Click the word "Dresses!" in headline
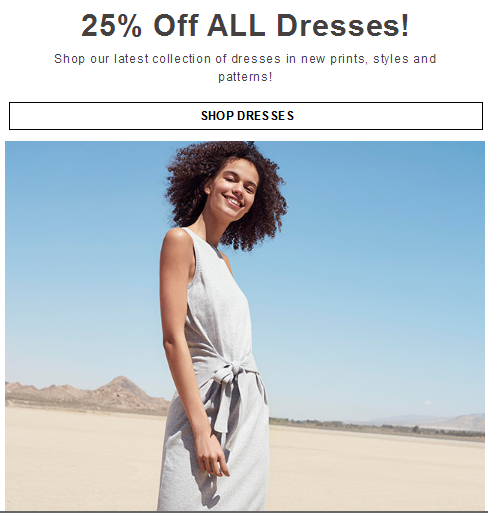 (343, 25)
